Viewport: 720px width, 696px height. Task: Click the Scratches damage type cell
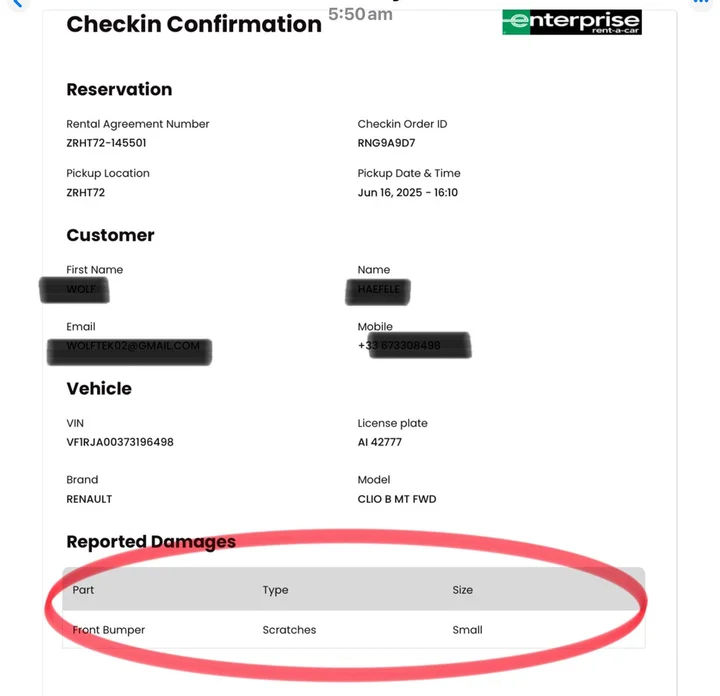[x=289, y=630]
